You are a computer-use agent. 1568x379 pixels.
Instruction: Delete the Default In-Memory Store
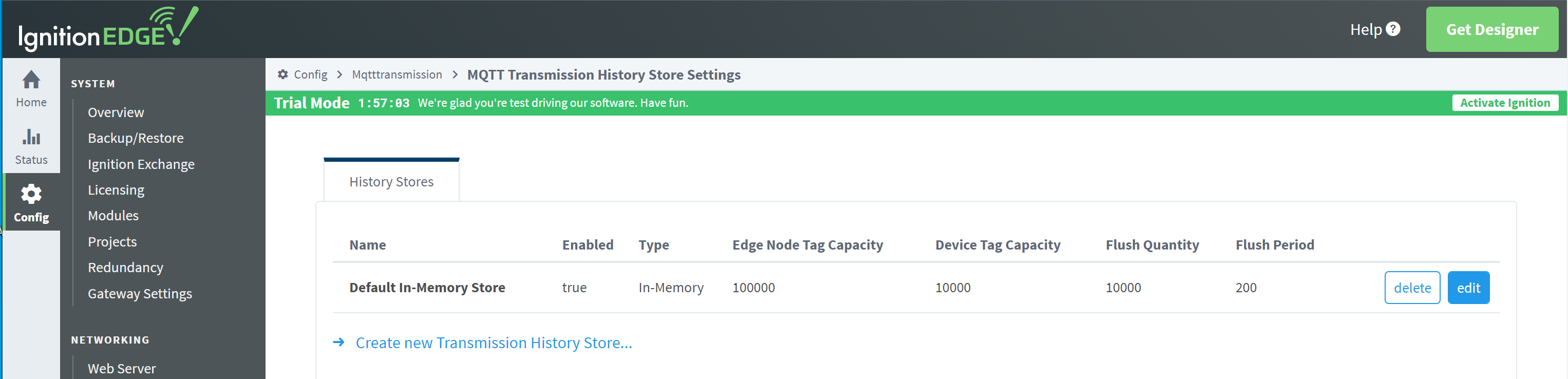click(1412, 288)
